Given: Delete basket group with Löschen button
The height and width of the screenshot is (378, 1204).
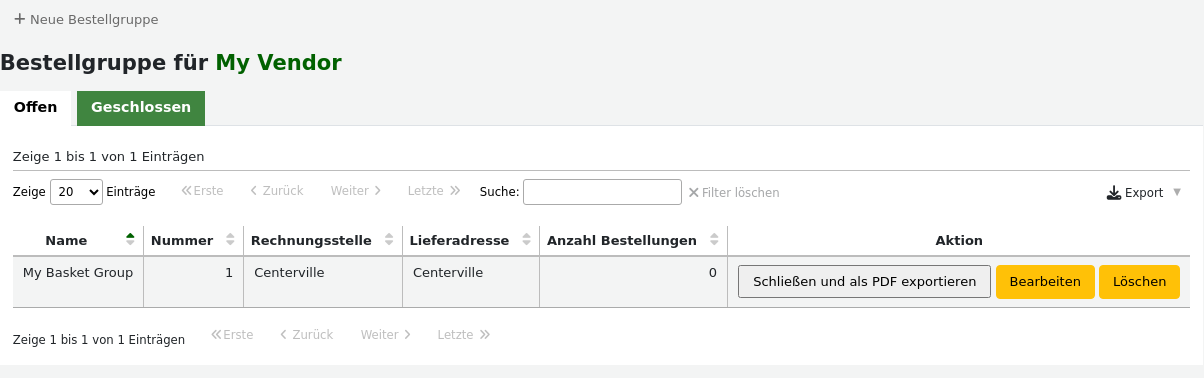Looking at the screenshot, I should coord(1139,282).
